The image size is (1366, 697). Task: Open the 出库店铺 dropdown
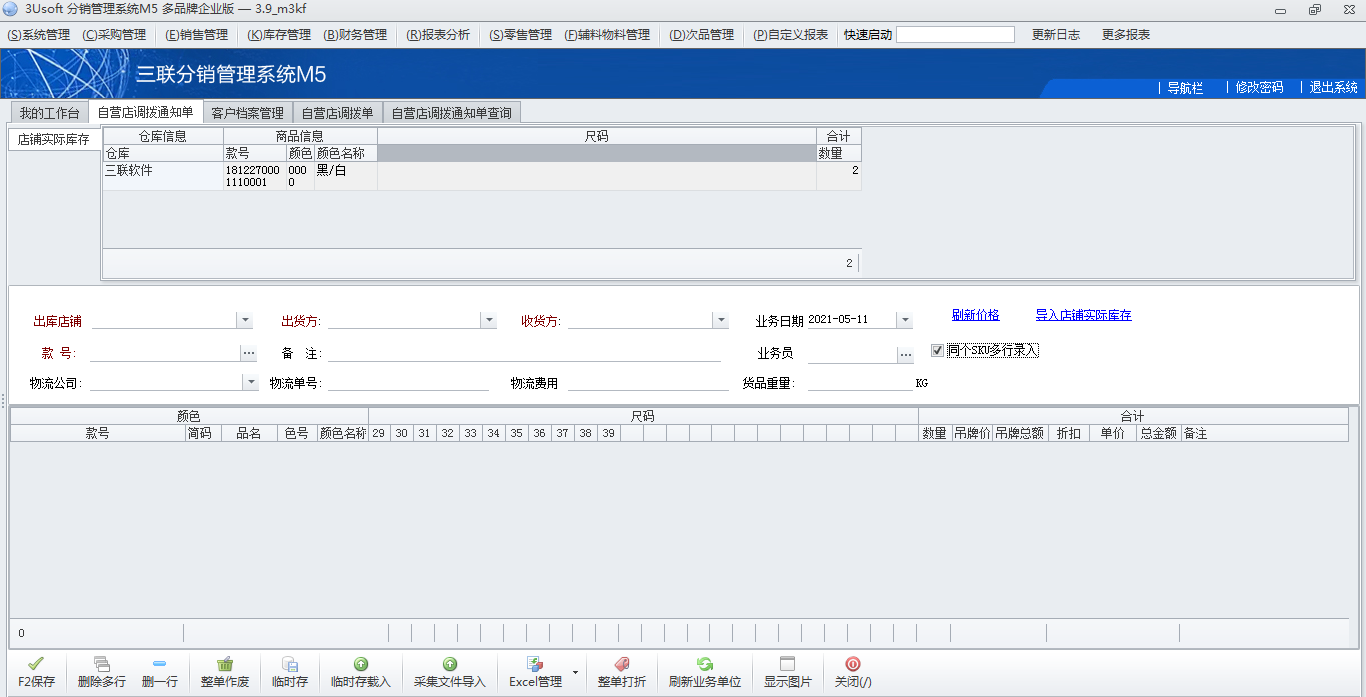coord(244,320)
